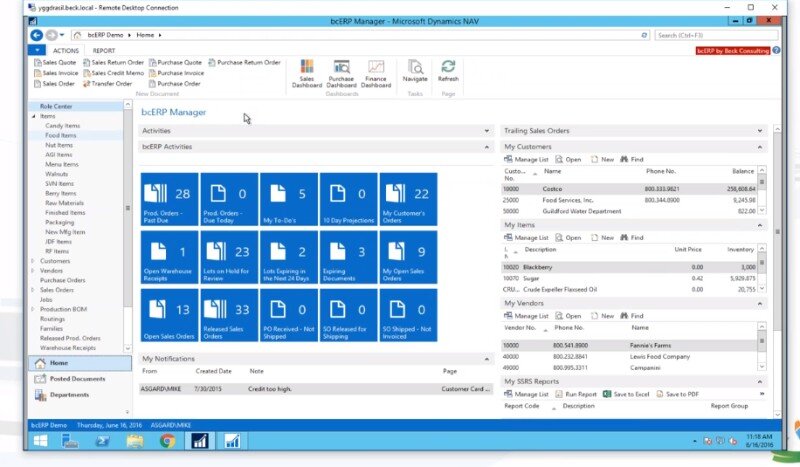Refresh the page via ribbon
Image resolution: width=800 pixels, height=467 pixels.
pos(448,70)
